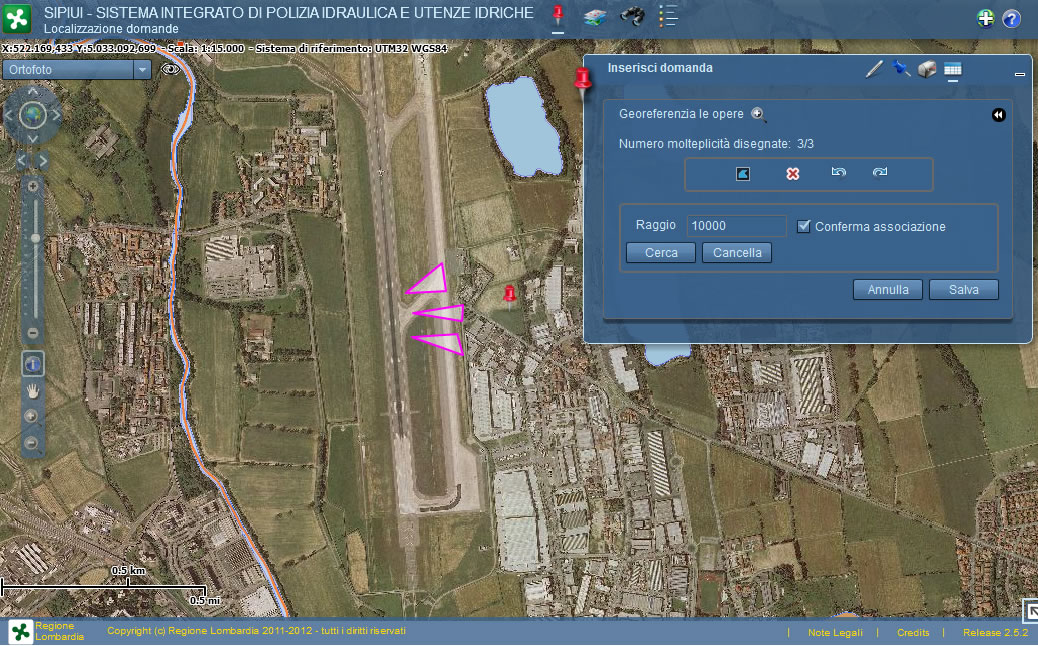Click the Numero molteplicità disegnate: 3/3 text
The height and width of the screenshot is (646, 1038).
point(716,144)
